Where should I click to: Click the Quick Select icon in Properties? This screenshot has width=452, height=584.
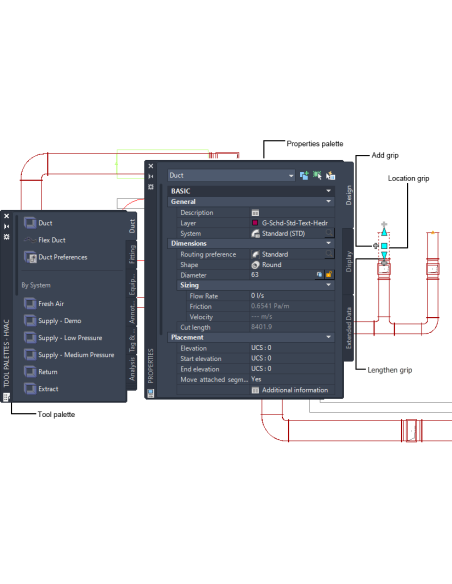330,175
